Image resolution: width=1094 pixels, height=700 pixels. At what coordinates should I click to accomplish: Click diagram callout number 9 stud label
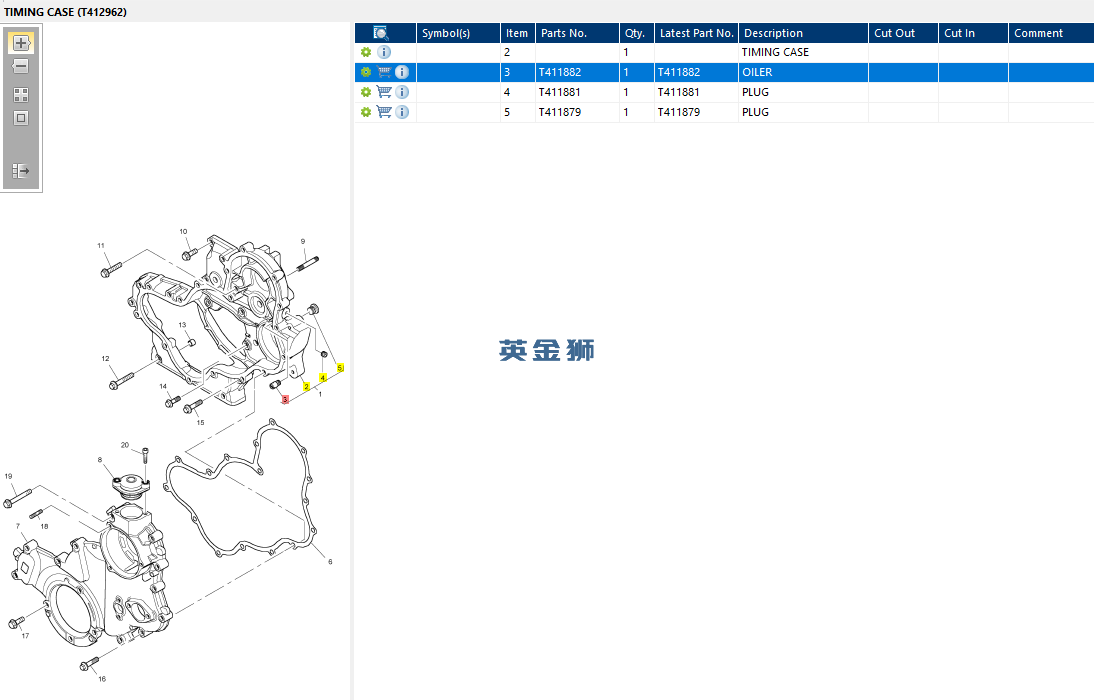click(303, 241)
